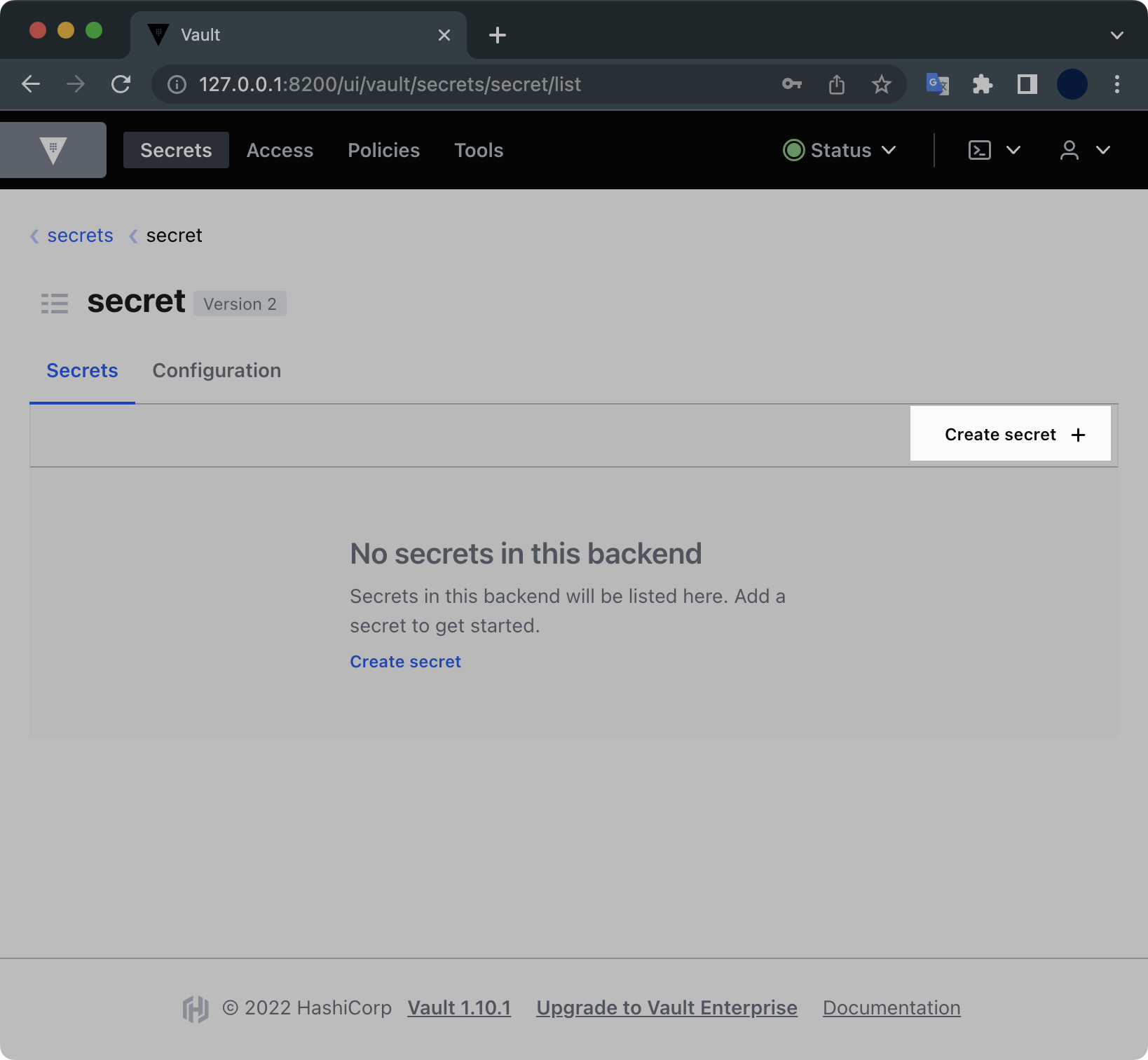Expand the browser tab search chevron
The height and width of the screenshot is (1060, 1148).
(1116, 35)
